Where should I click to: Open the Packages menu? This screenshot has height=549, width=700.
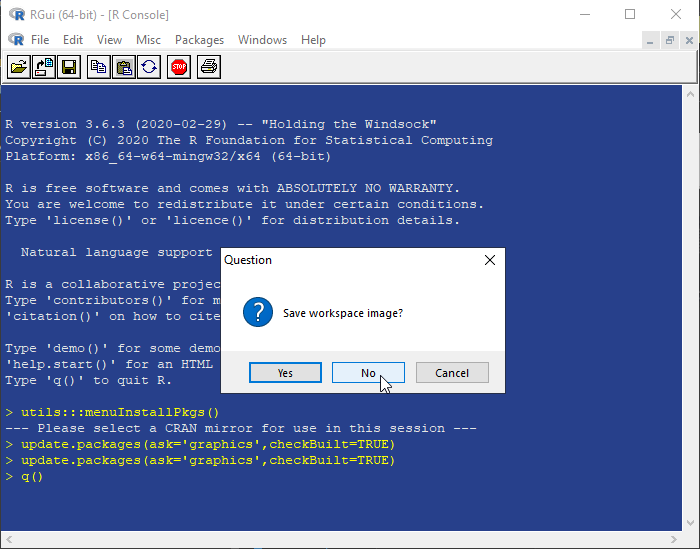(x=199, y=40)
